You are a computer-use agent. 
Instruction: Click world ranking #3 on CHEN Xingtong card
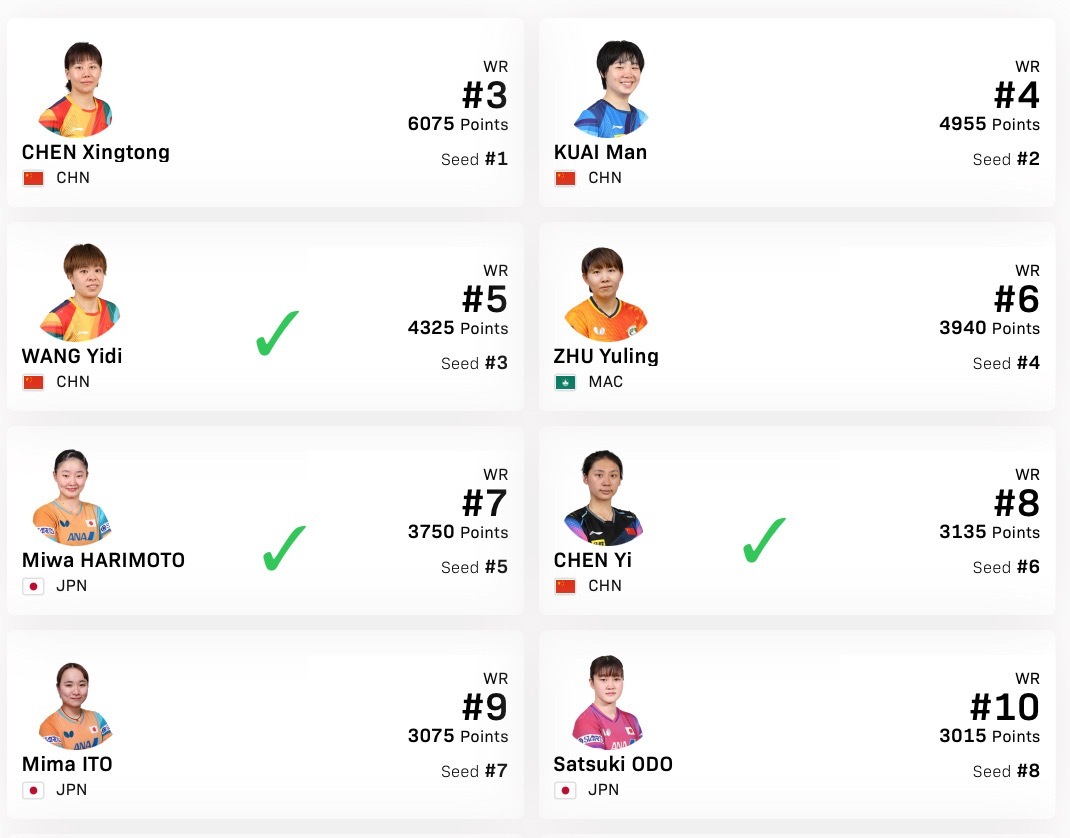point(485,95)
